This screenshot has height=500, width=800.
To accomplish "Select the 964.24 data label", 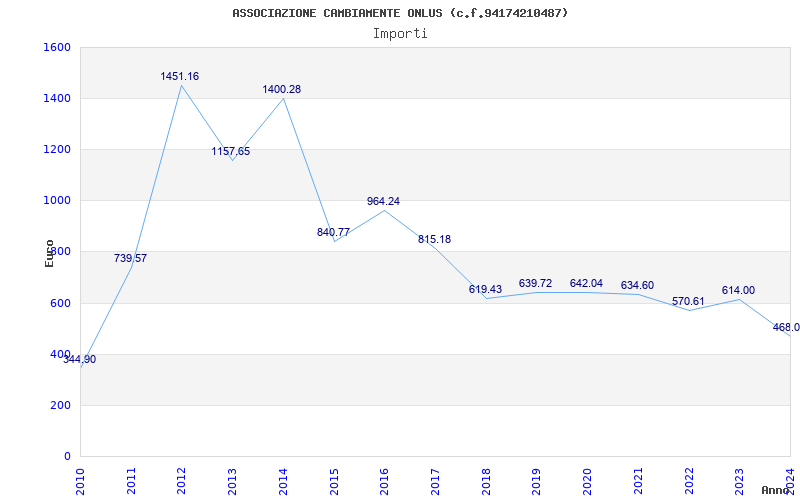I will tap(383, 202).
